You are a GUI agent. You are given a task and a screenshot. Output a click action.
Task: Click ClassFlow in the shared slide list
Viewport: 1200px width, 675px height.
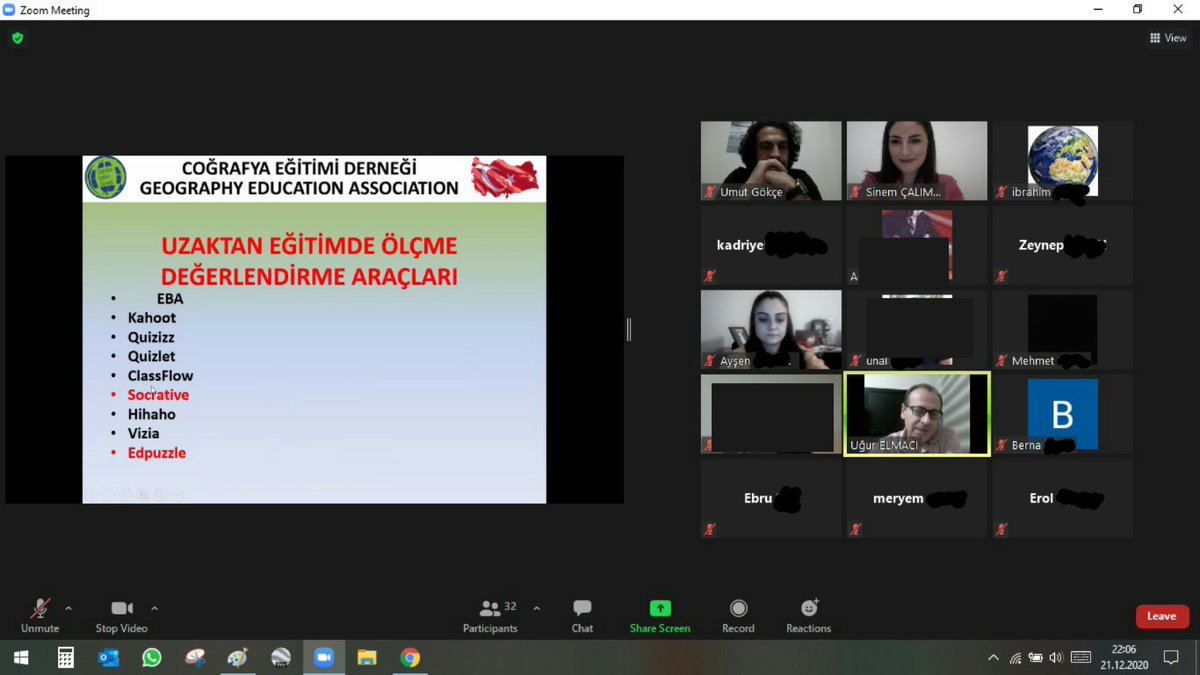click(160, 376)
